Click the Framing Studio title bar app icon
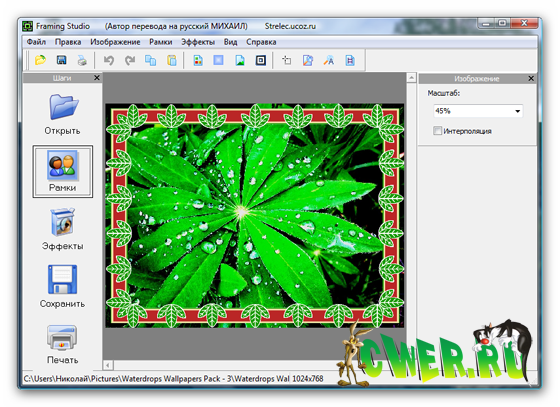Image resolution: width=560 pixels, height=407 pixels. pos(27,26)
